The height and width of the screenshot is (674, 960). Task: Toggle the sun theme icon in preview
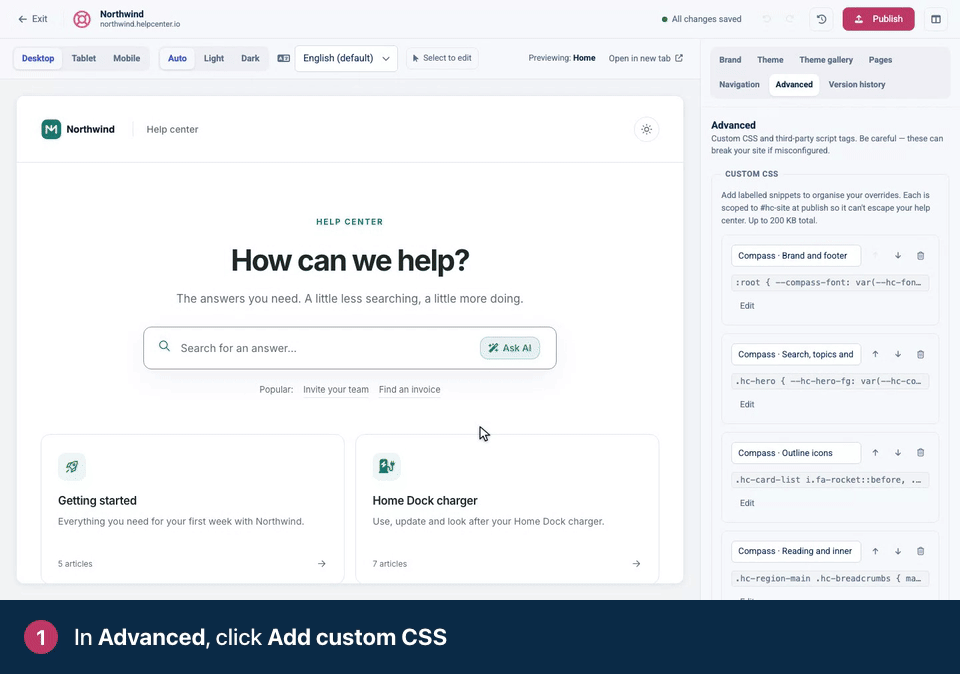tap(647, 129)
